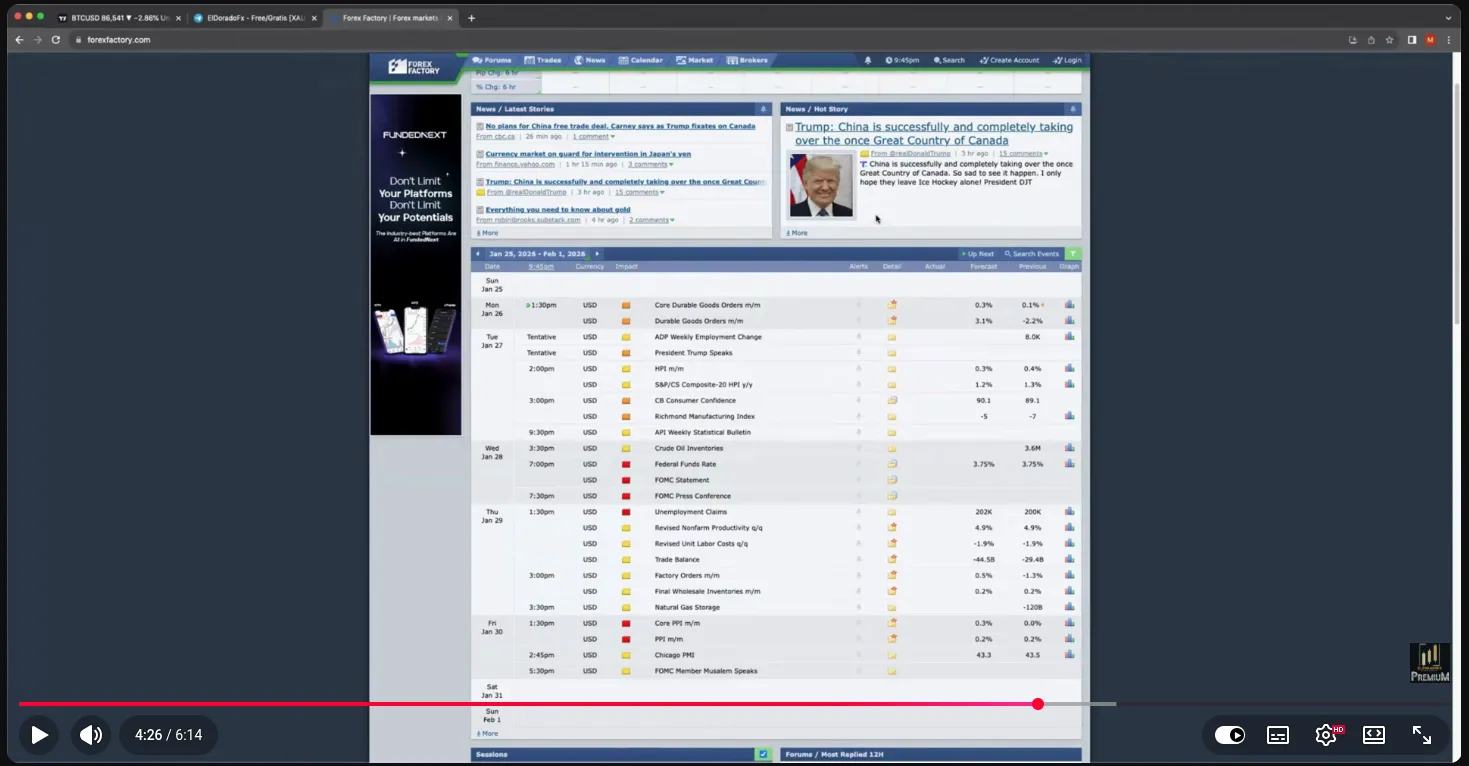Enter fullscreen mode
This screenshot has width=1469, height=766.
(x=1422, y=735)
